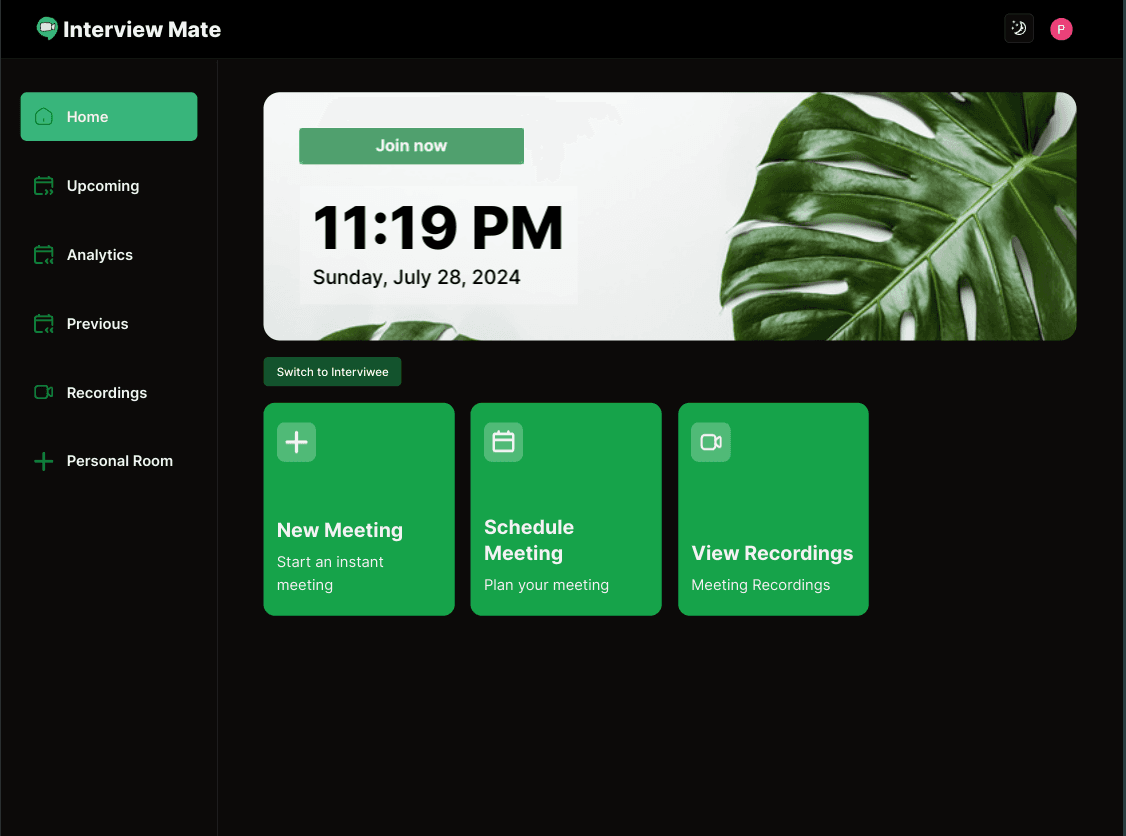The height and width of the screenshot is (836, 1126).
Task: Click the Interview Mate title text
Action: [142, 29]
